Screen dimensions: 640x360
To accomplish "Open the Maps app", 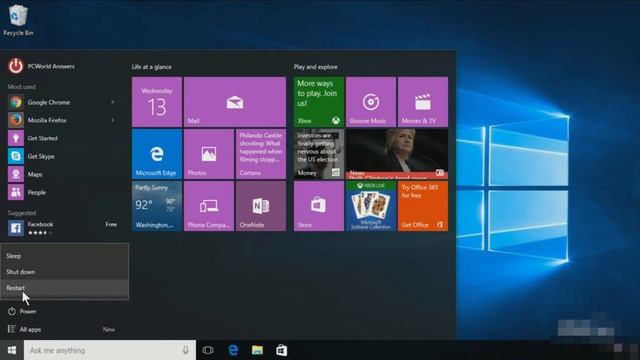I will coord(61,174).
